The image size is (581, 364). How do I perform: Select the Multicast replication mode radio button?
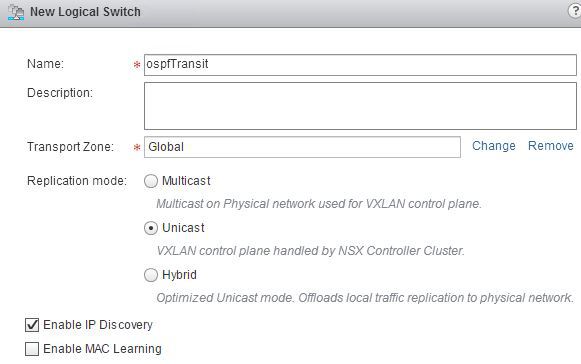[x=151, y=181]
